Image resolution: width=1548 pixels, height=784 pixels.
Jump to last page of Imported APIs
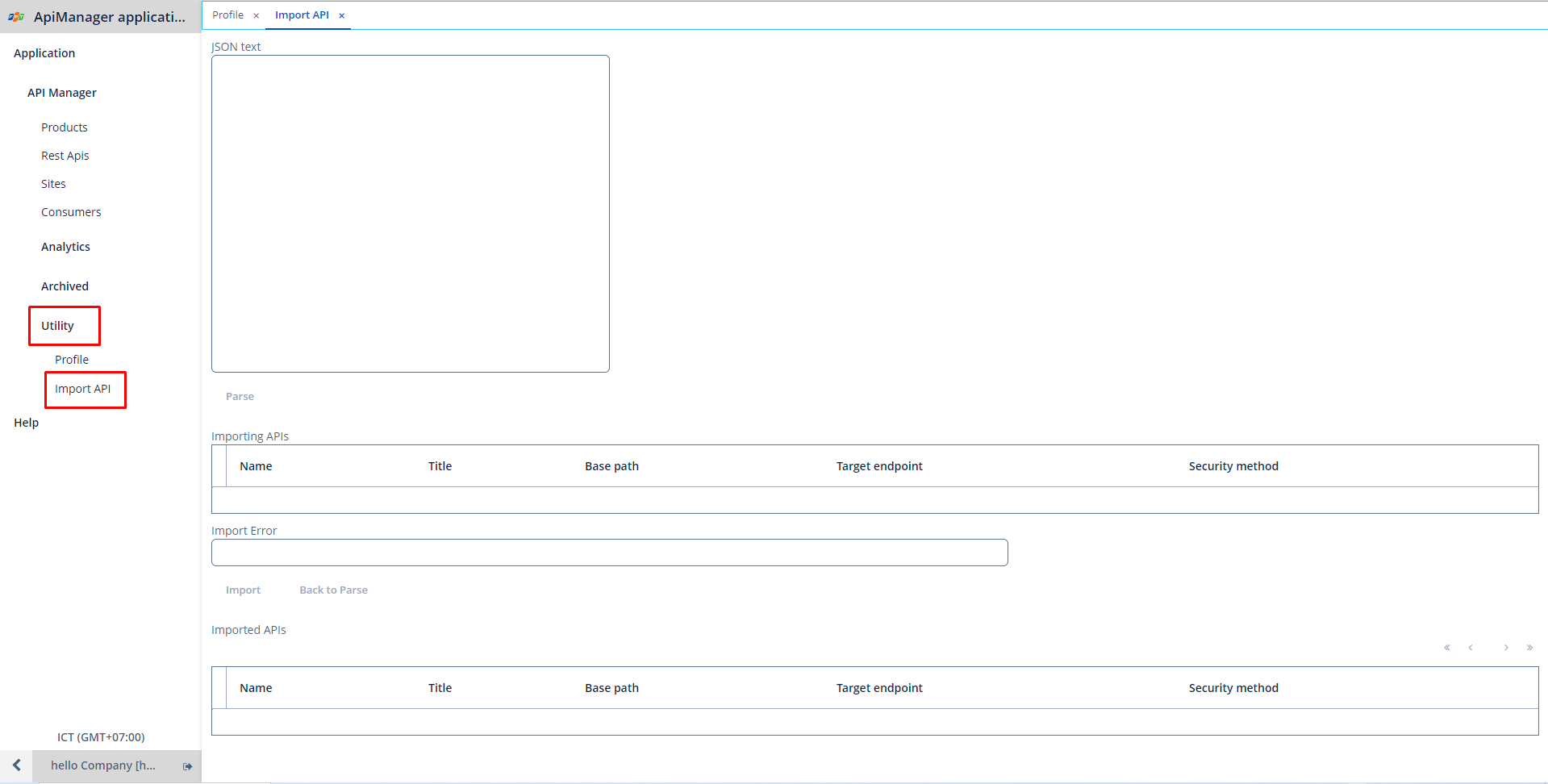pyautogui.click(x=1529, y=648)
